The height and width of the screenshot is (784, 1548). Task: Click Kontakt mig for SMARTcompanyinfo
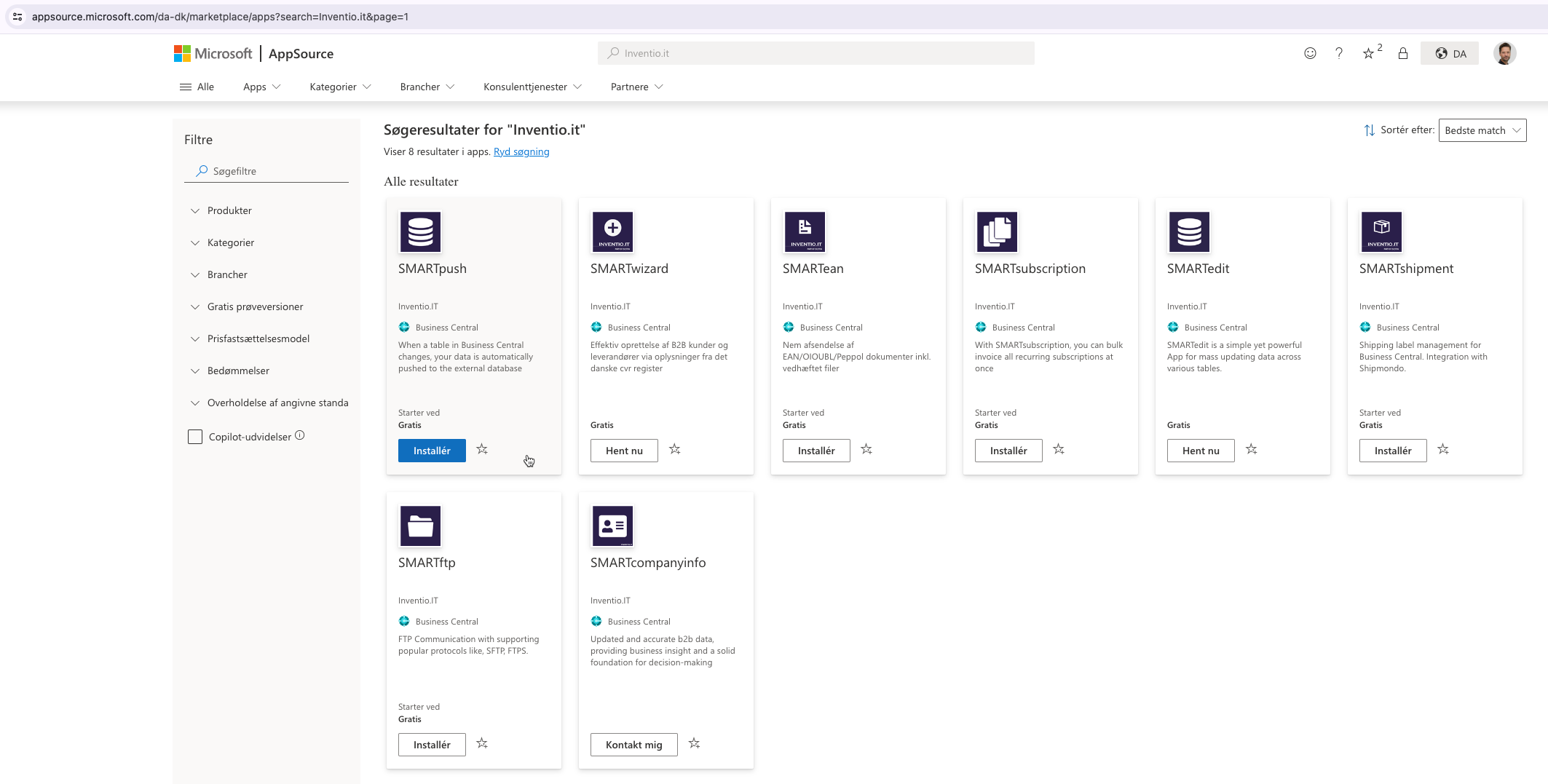click(x=634, y=745)
